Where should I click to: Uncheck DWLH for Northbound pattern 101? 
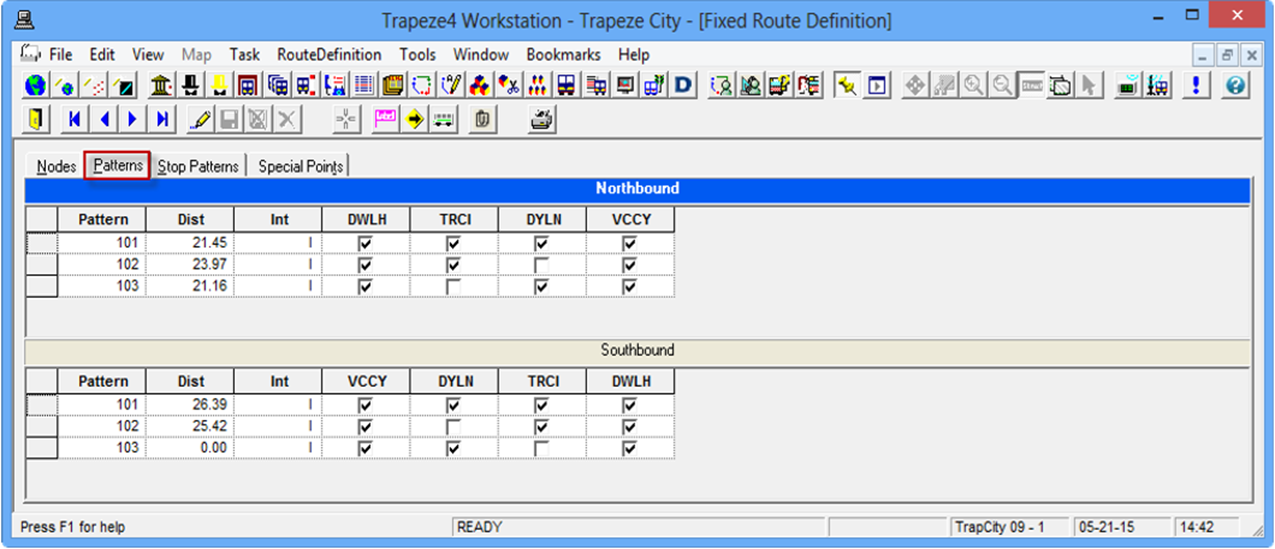(x=365, y=243)
